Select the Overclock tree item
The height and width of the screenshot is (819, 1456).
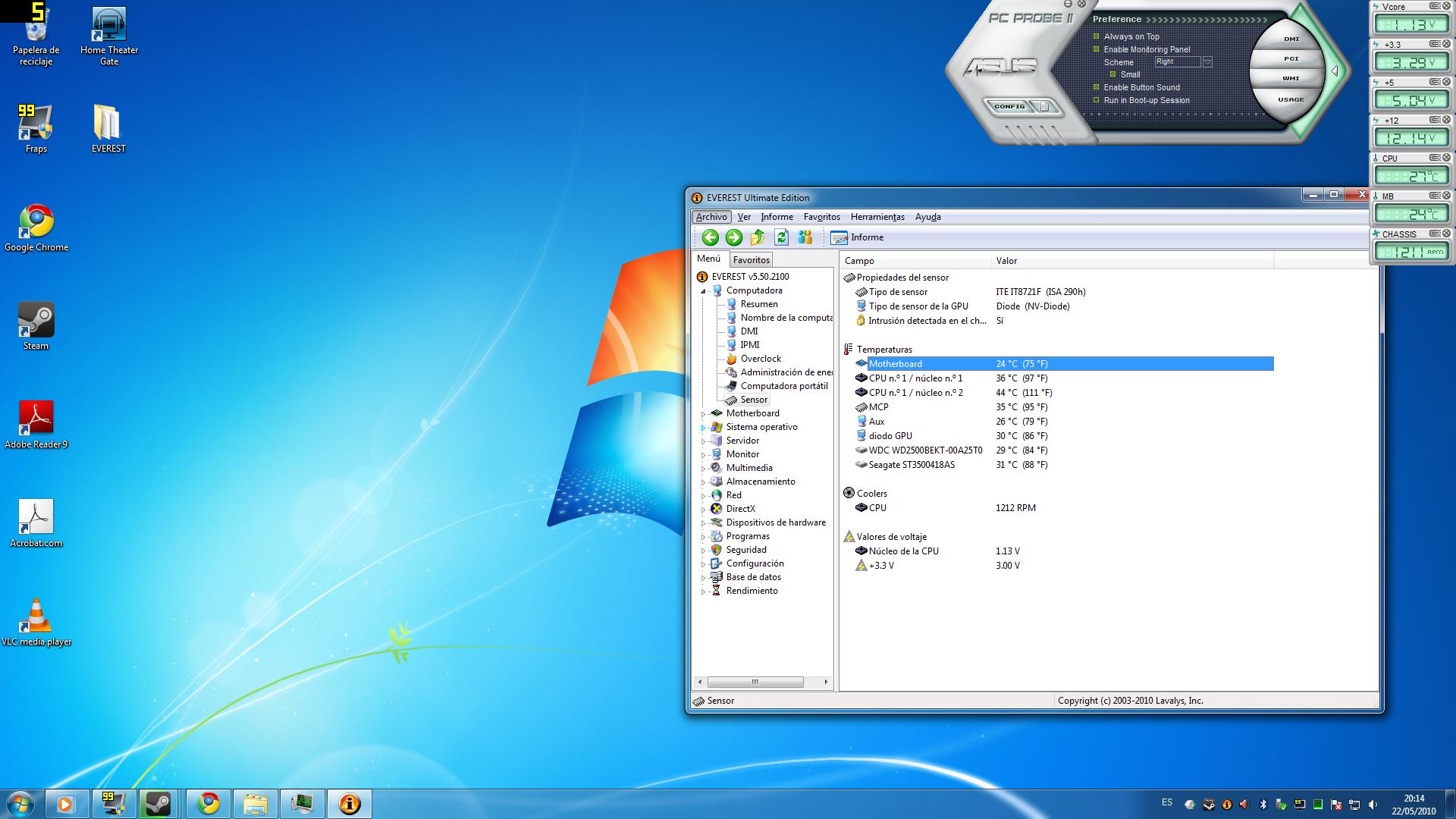tap(761, 359)
